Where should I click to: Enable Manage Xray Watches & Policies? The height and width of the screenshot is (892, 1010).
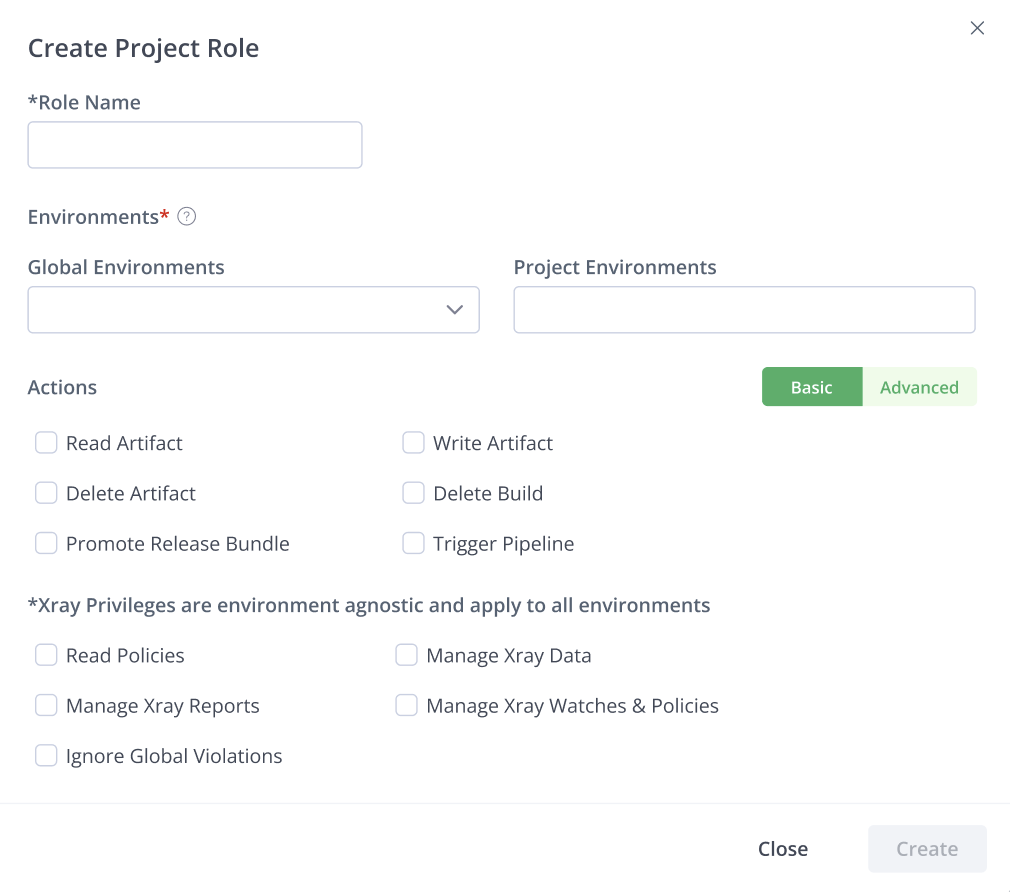point(406,705)
